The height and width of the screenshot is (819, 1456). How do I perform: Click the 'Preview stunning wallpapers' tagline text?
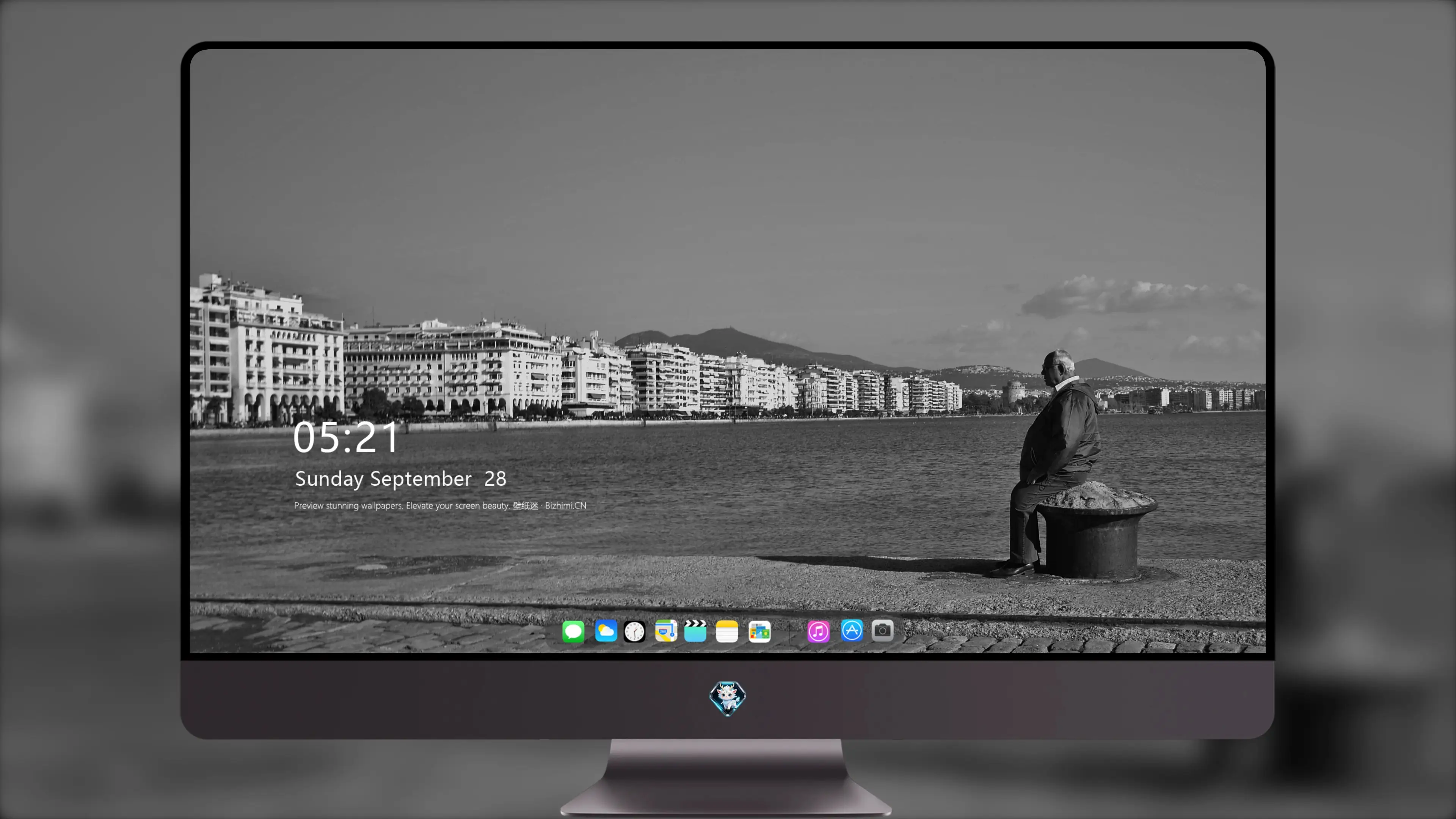pyautogui.click(x=440, y=506)
